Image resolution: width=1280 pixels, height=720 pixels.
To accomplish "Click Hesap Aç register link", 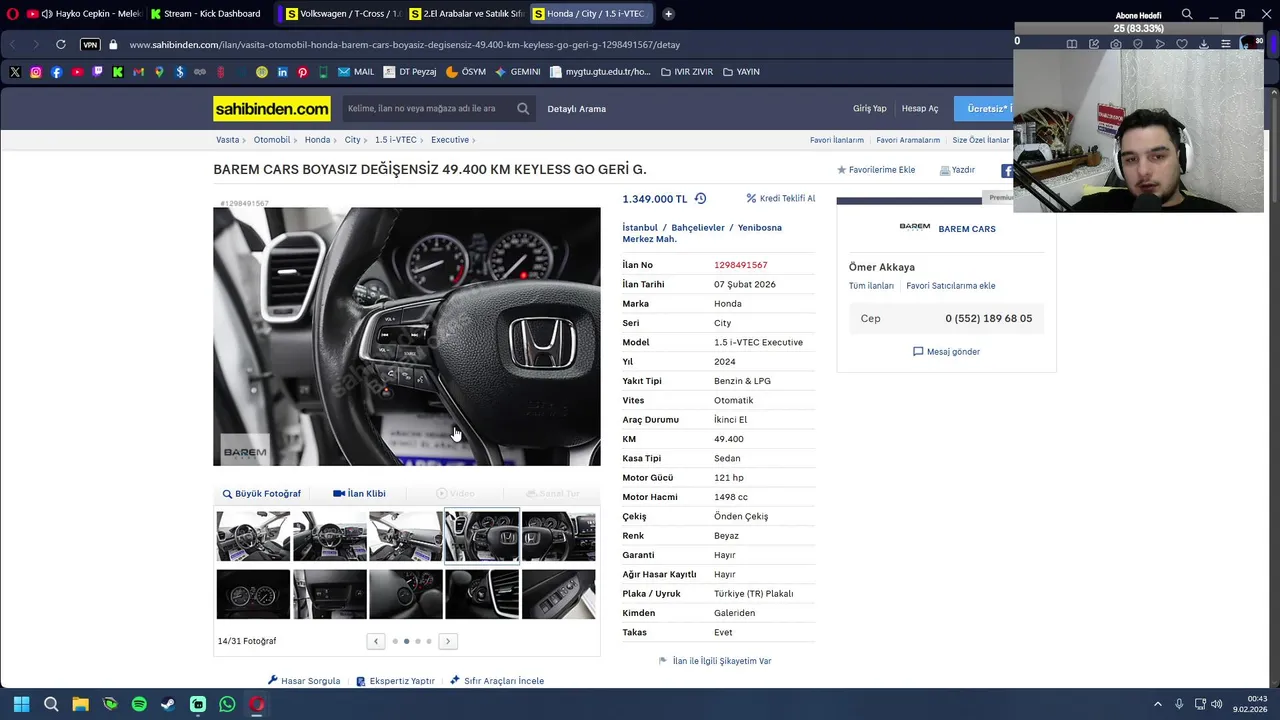I will point(920,109).
